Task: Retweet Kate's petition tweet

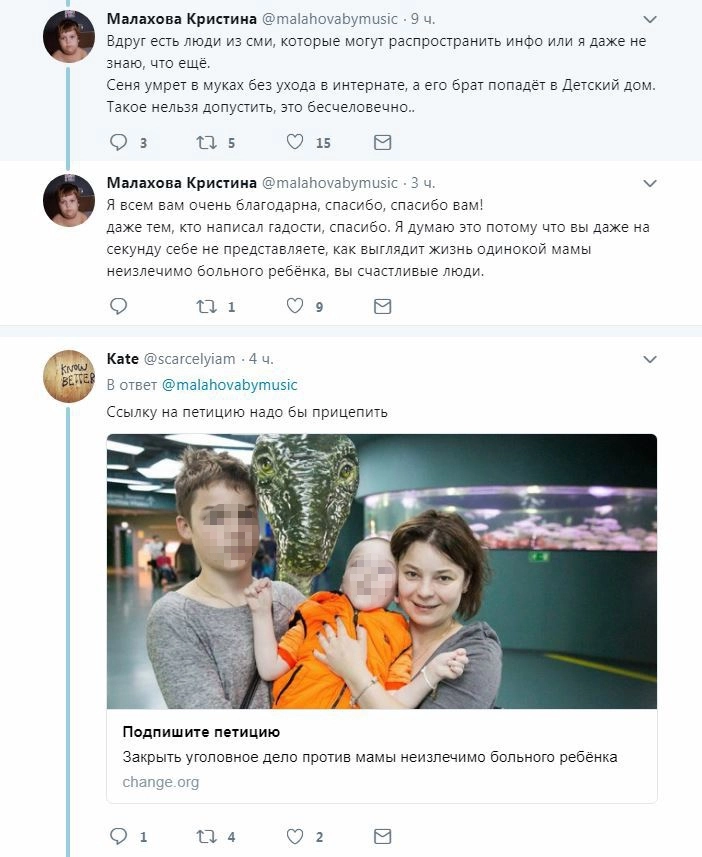Action: point(207,835)
